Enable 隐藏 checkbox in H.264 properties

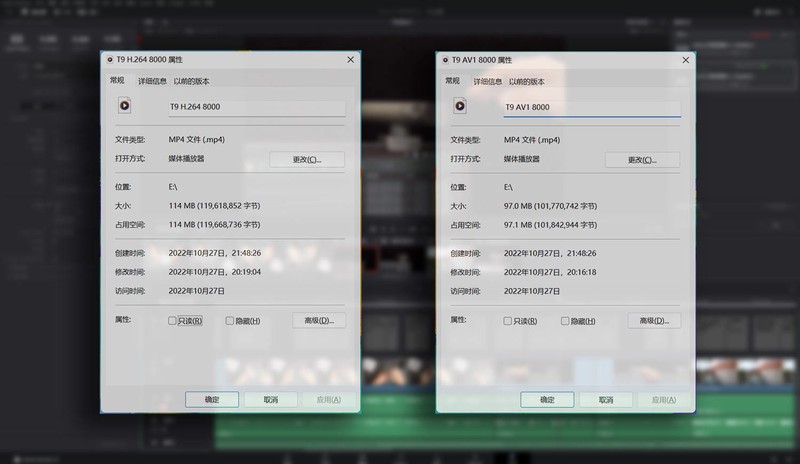[x=230, y=321]
